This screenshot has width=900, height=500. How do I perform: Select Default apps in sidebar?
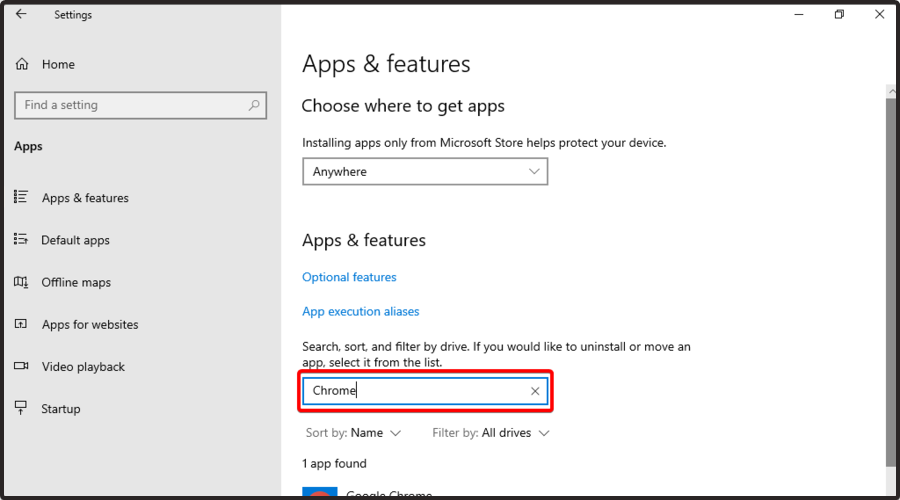(75, 240)
